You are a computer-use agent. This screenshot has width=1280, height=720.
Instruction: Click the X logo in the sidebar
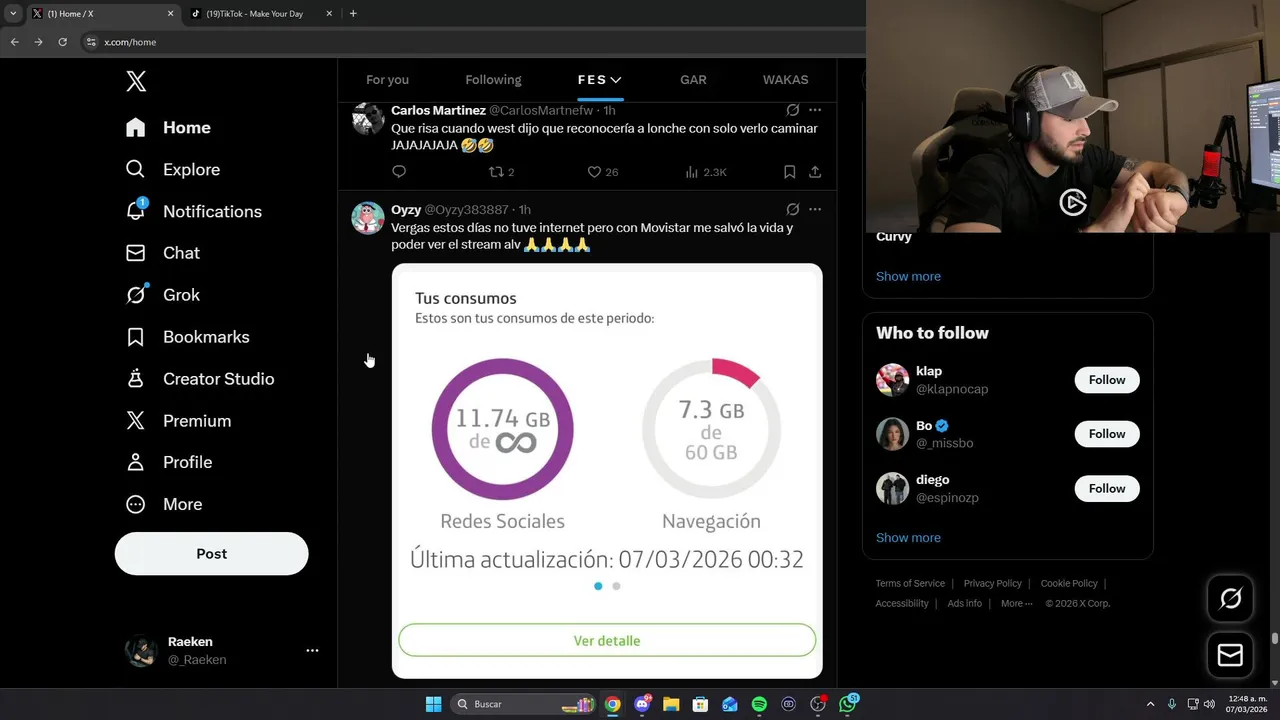136,81
